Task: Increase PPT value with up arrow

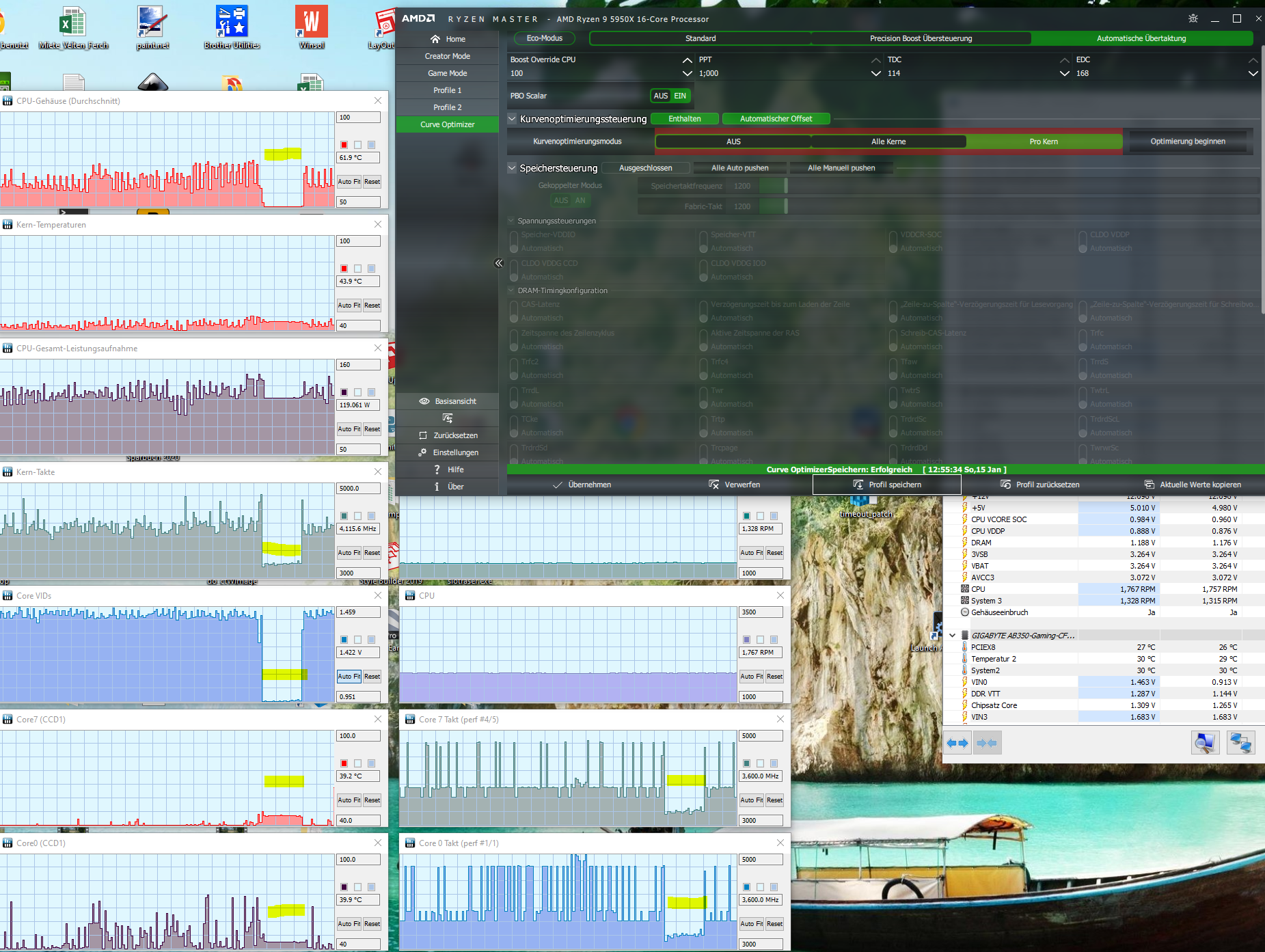Action: [x=875, y=60]
